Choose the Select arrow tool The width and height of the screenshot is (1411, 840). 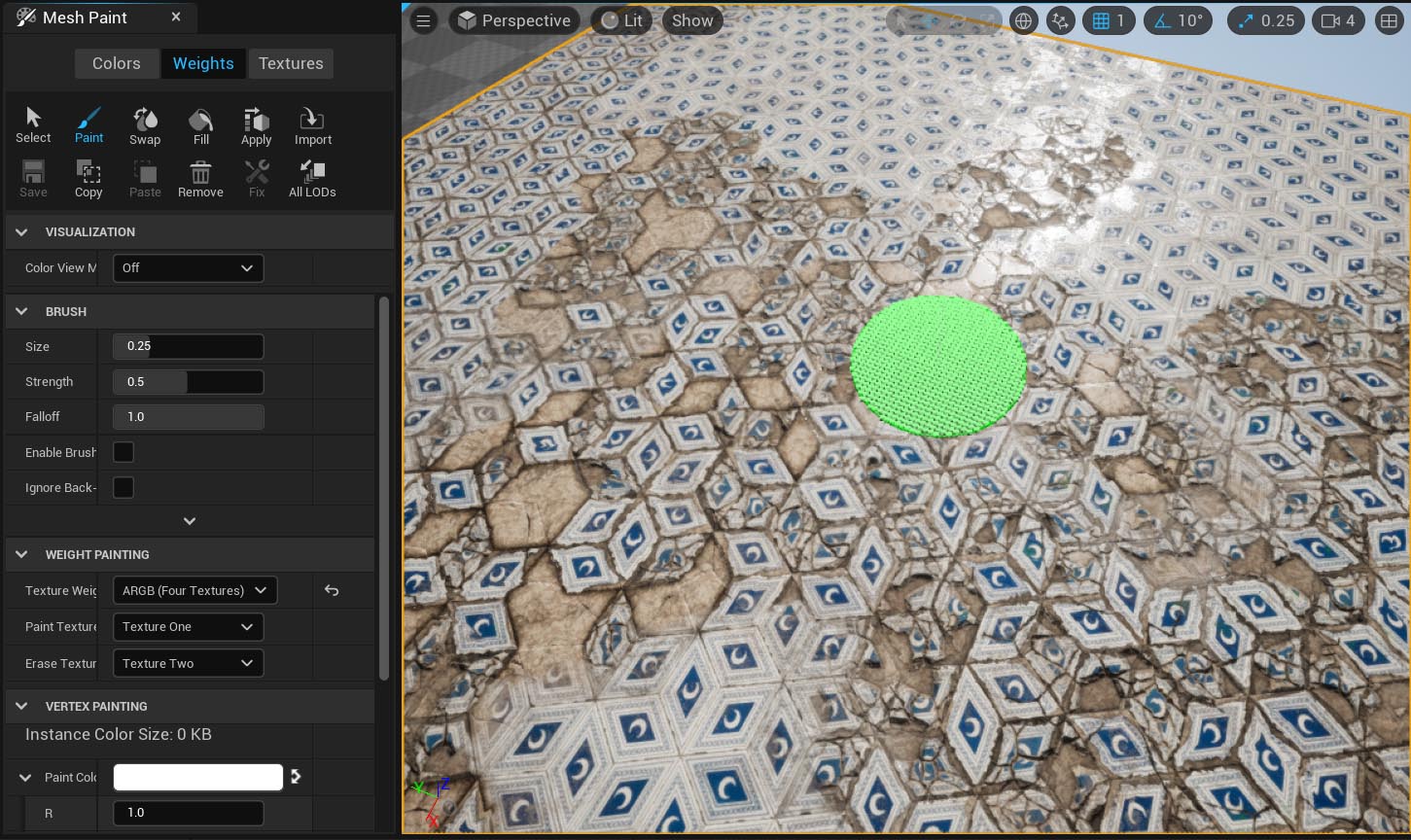(x=33, y=125)
